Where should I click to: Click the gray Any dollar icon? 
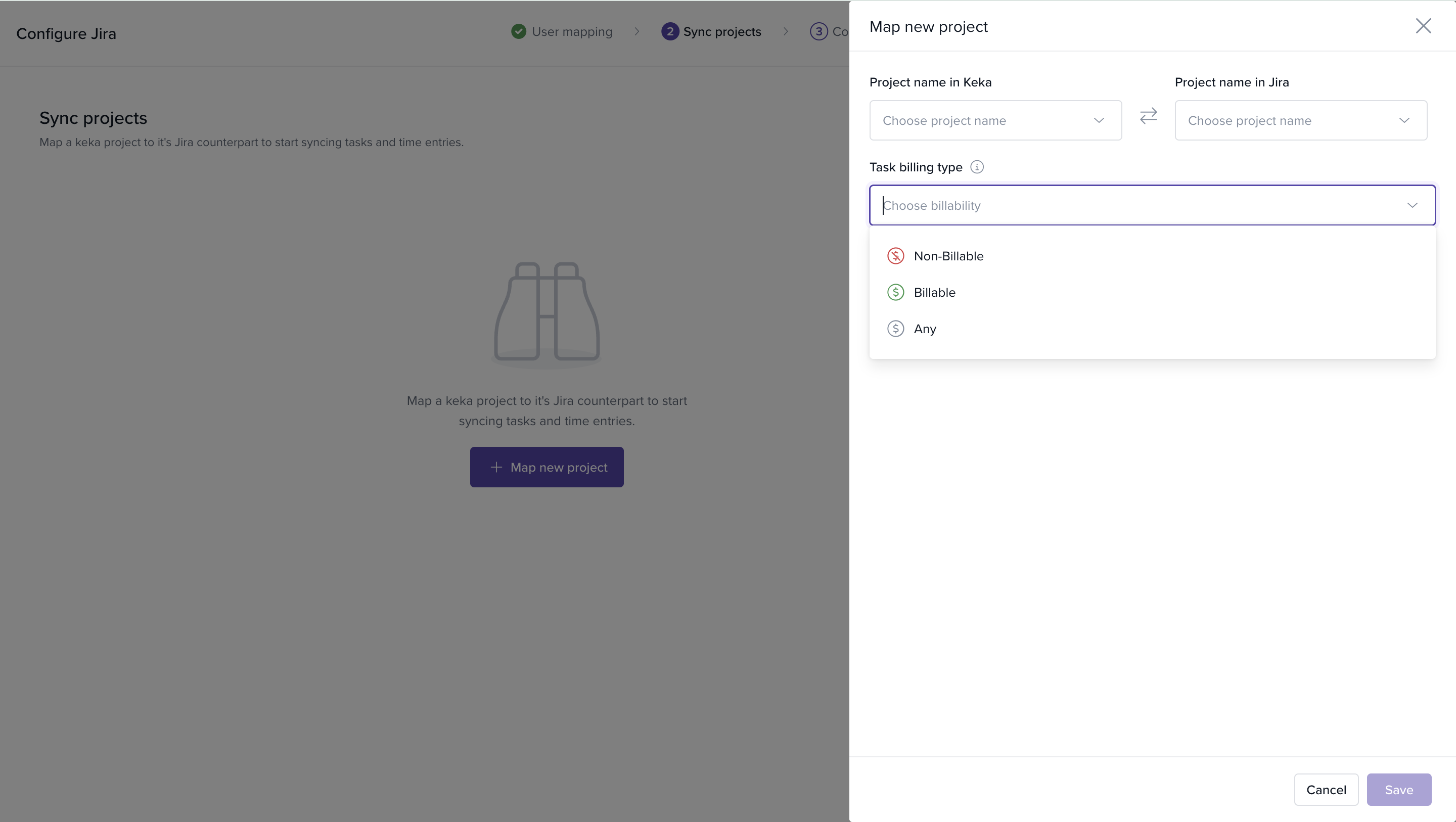[895, 329]
